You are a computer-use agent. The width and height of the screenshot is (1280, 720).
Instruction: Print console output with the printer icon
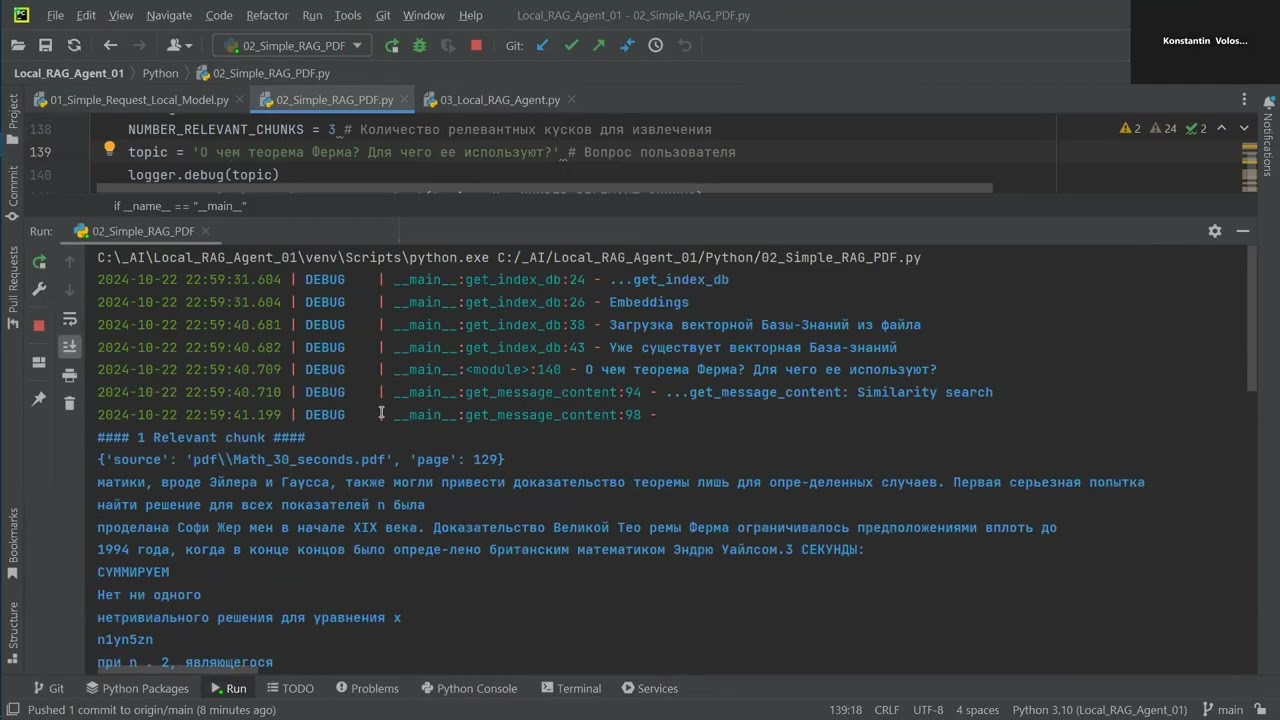(x=69, y=375)
